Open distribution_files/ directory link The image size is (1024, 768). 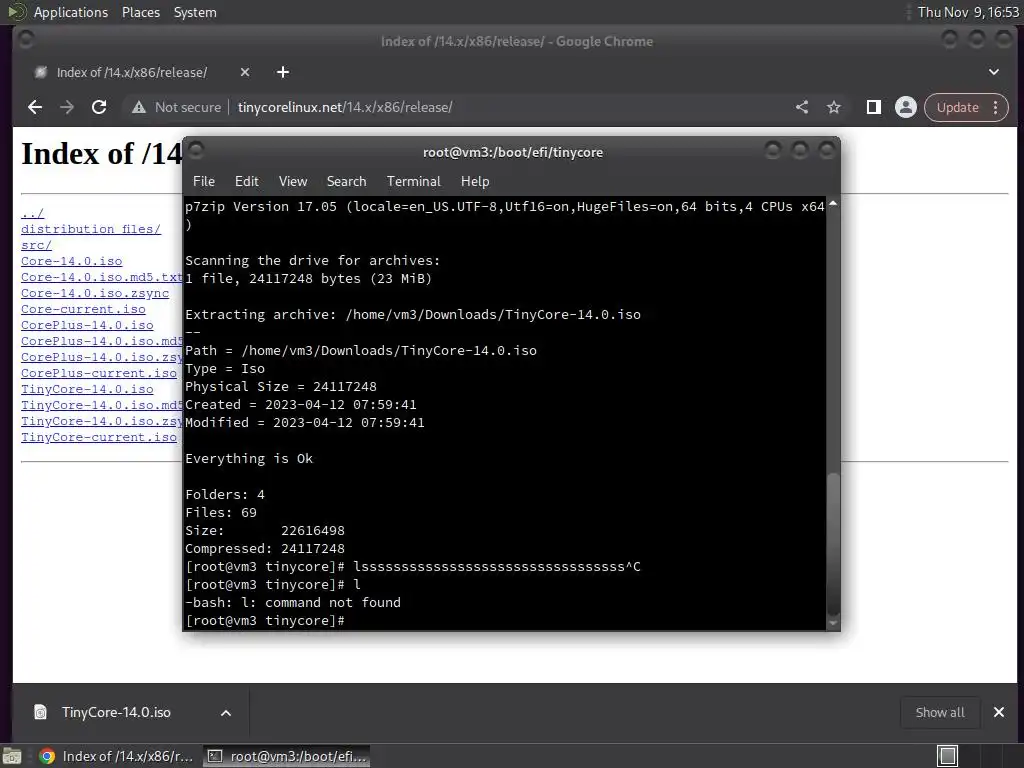coord(91,229)
